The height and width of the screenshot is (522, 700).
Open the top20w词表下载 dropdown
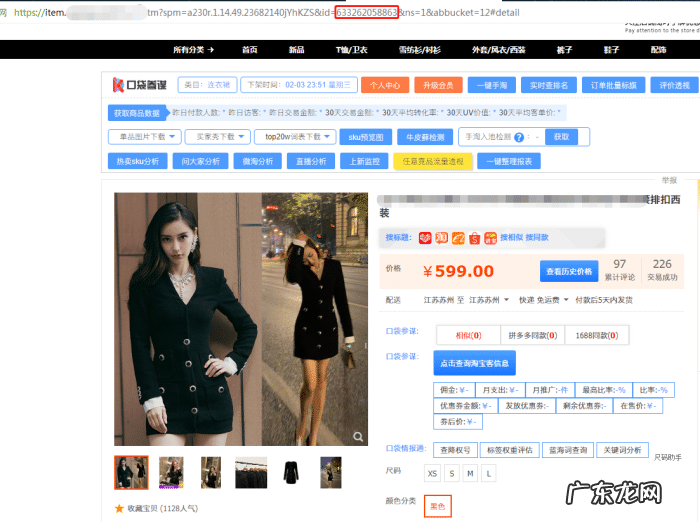(295, 137)
